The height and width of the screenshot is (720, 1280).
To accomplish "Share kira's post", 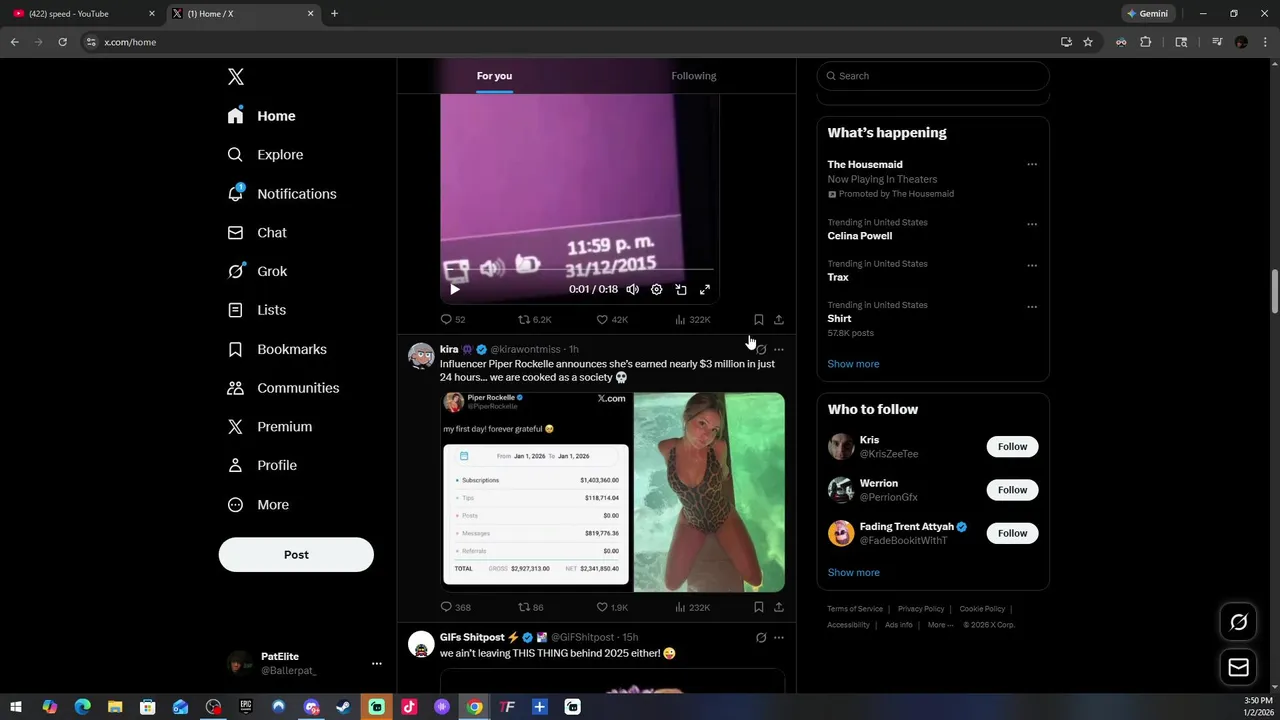I will click(x=779, y=607).
